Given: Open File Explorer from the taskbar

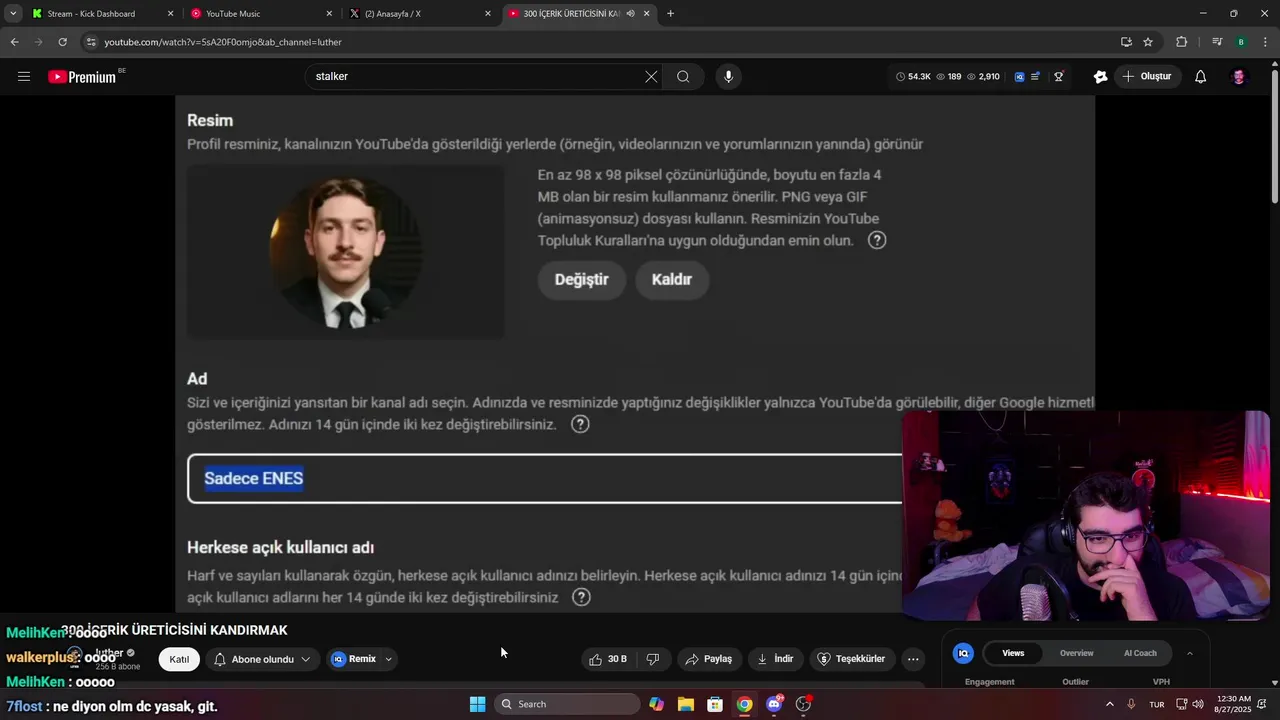Looking at the screenshot, I should 685,704.
